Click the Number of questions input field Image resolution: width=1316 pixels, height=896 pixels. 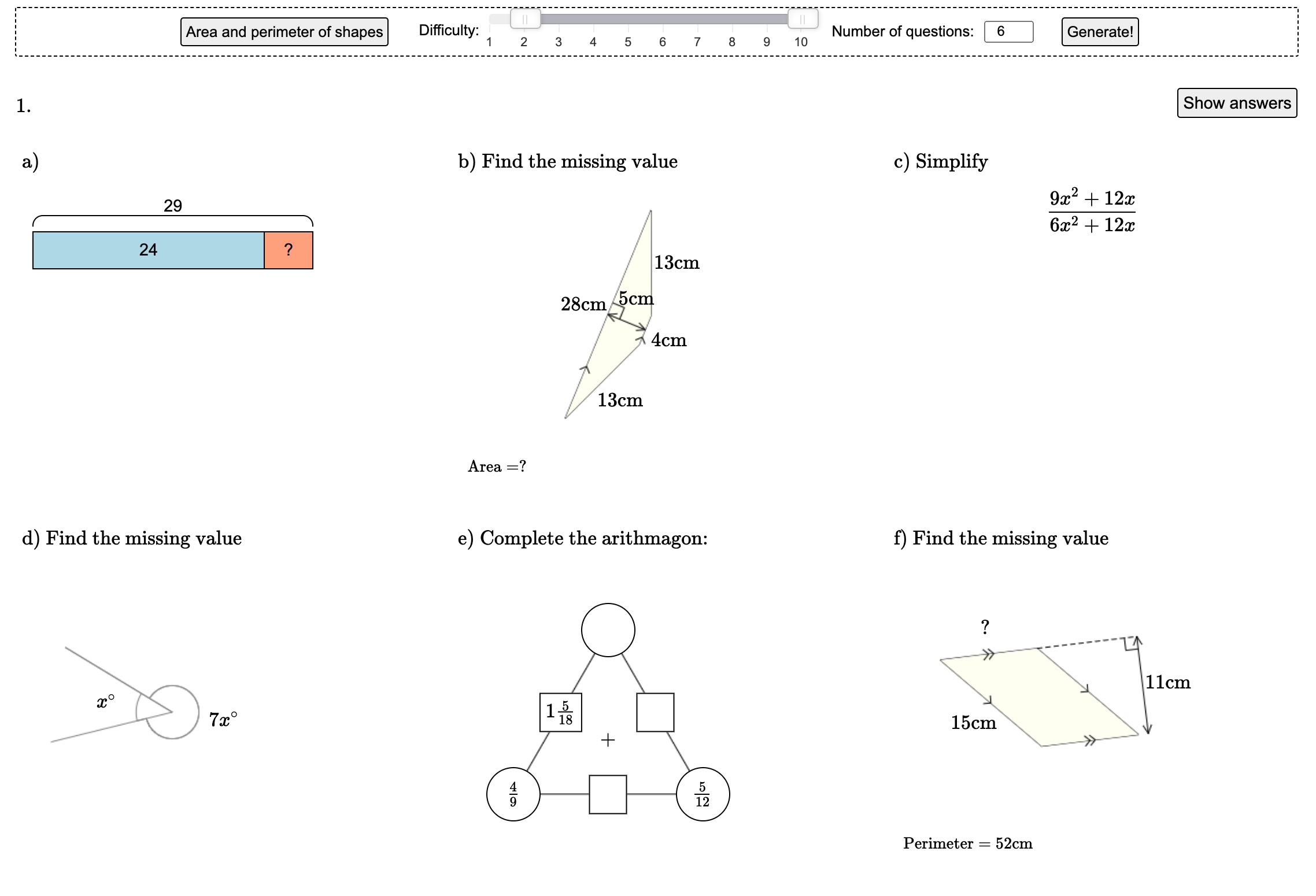coord(1008,31)
